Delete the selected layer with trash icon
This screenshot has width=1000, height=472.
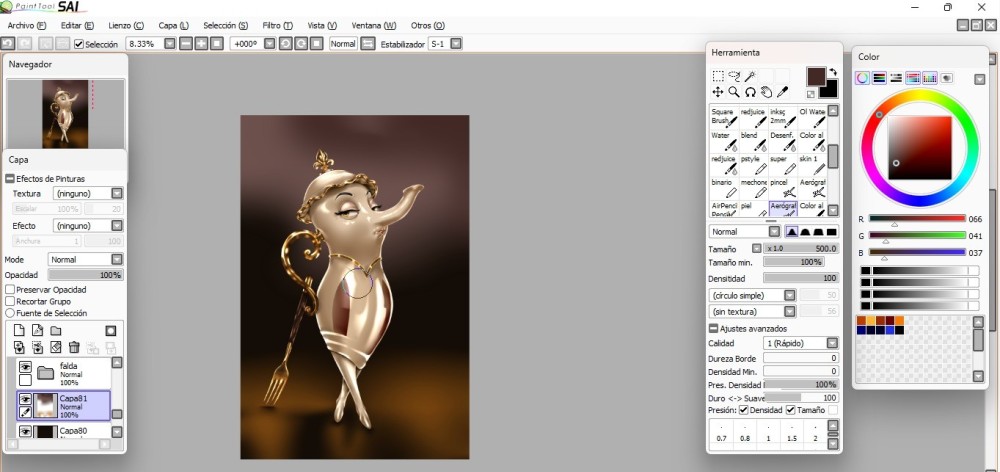pos(74,347)
